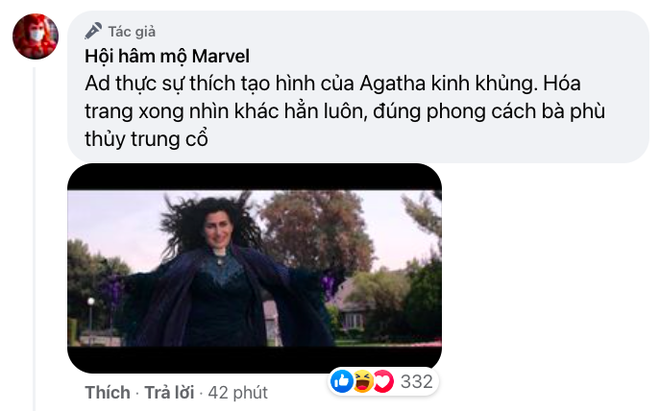The image size is (660, 411).
Task: Click the gray comment text bubble
Action: pyautogui.click(x=358, y=87)
